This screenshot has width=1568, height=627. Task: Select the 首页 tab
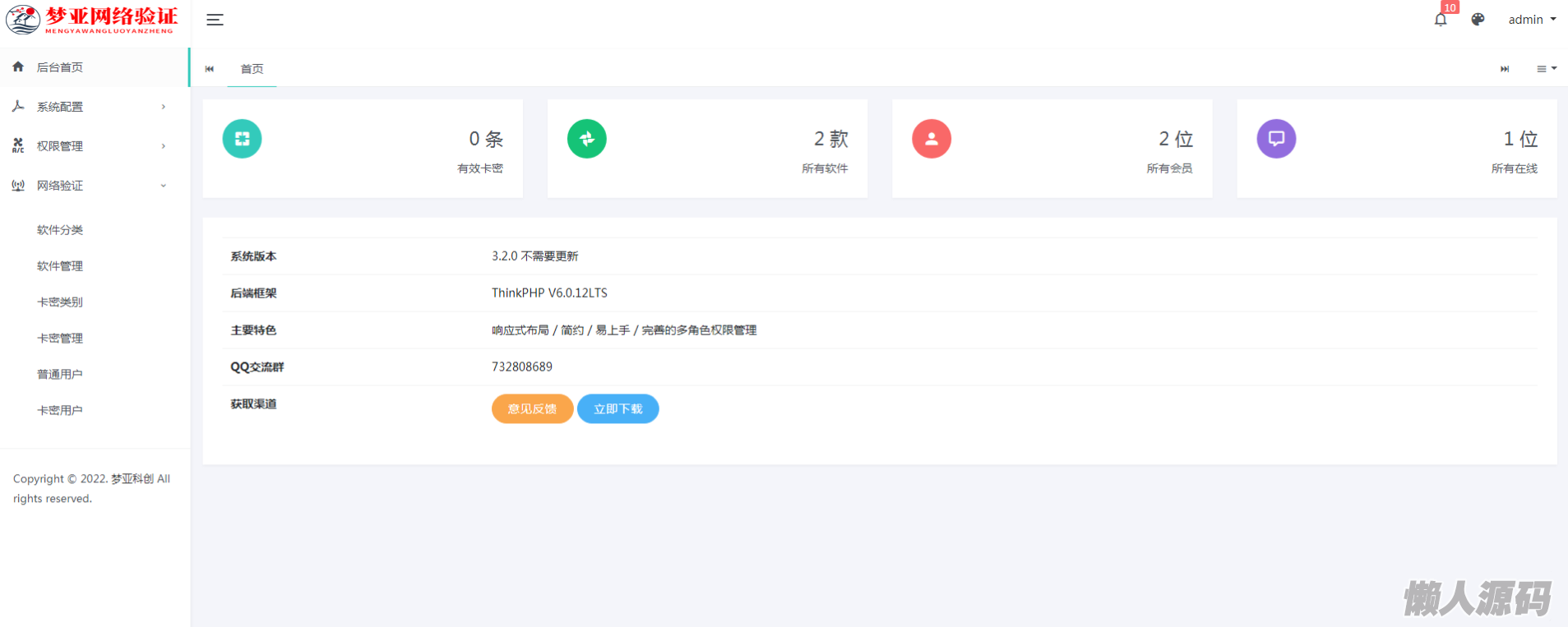tap(252, 69)
